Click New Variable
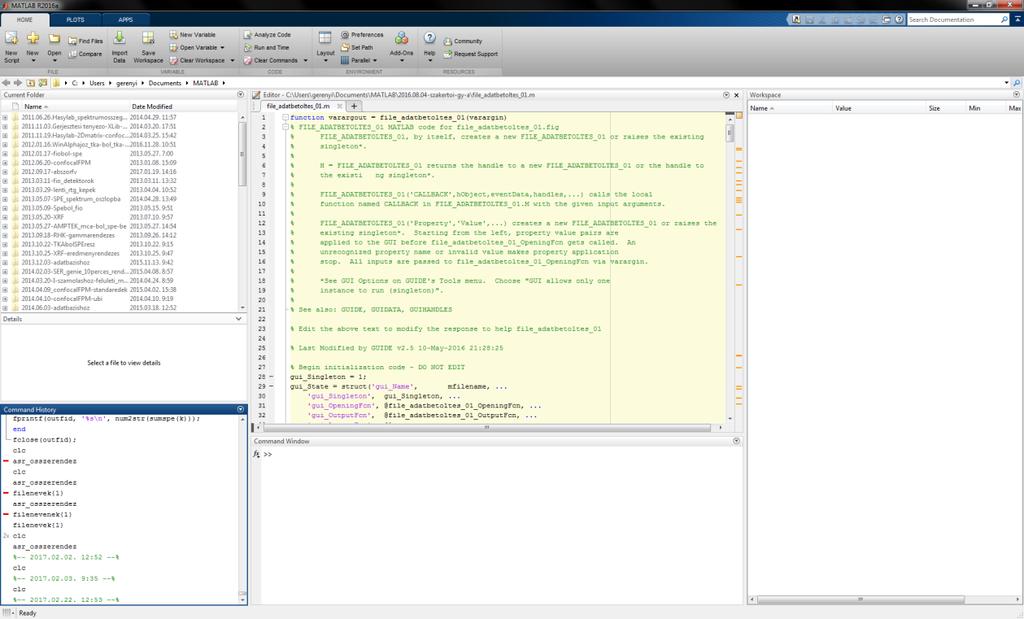The height and width of the screenshot is (619, 1024). point(193,35)
